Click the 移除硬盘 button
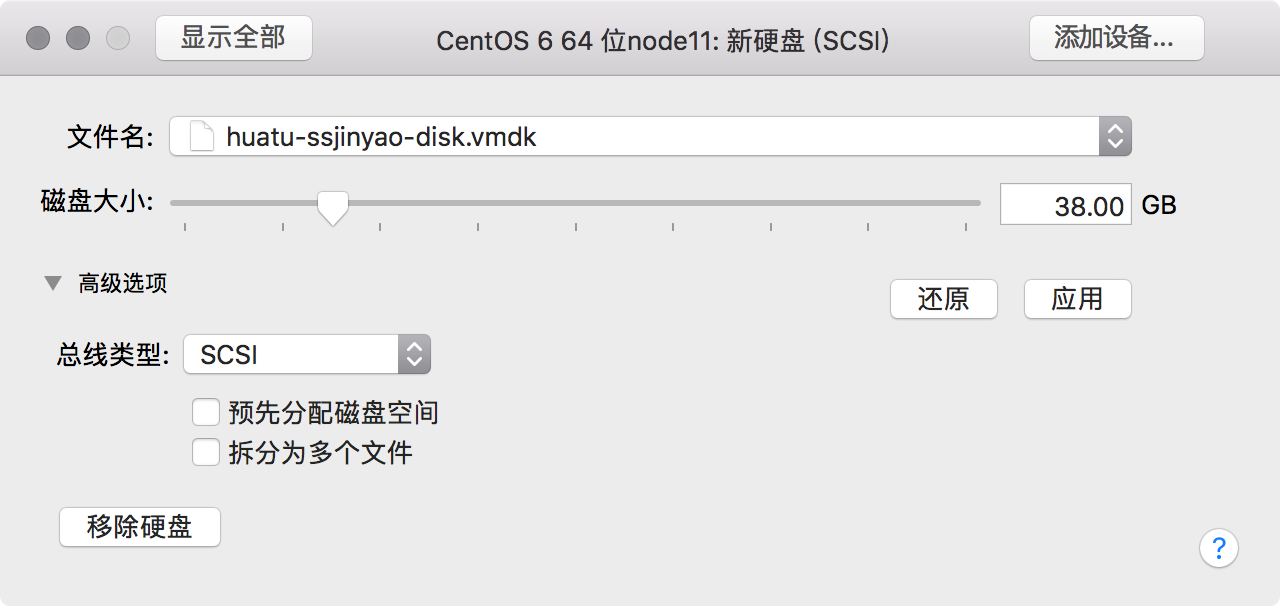 pyautogui.click(x=140, y=527)
